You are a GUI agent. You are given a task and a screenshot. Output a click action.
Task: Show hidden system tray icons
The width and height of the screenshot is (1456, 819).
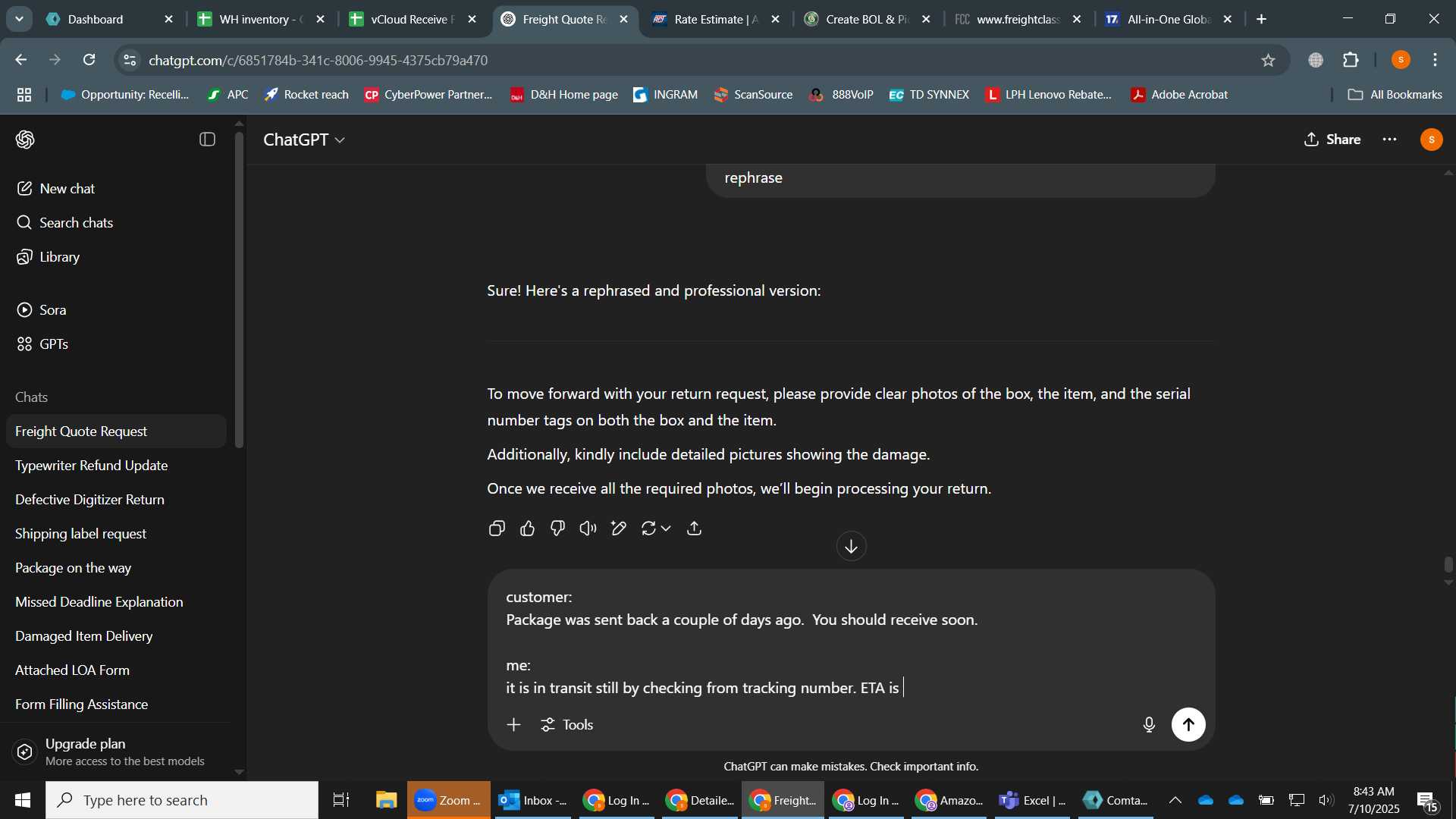pos(1175,800)
